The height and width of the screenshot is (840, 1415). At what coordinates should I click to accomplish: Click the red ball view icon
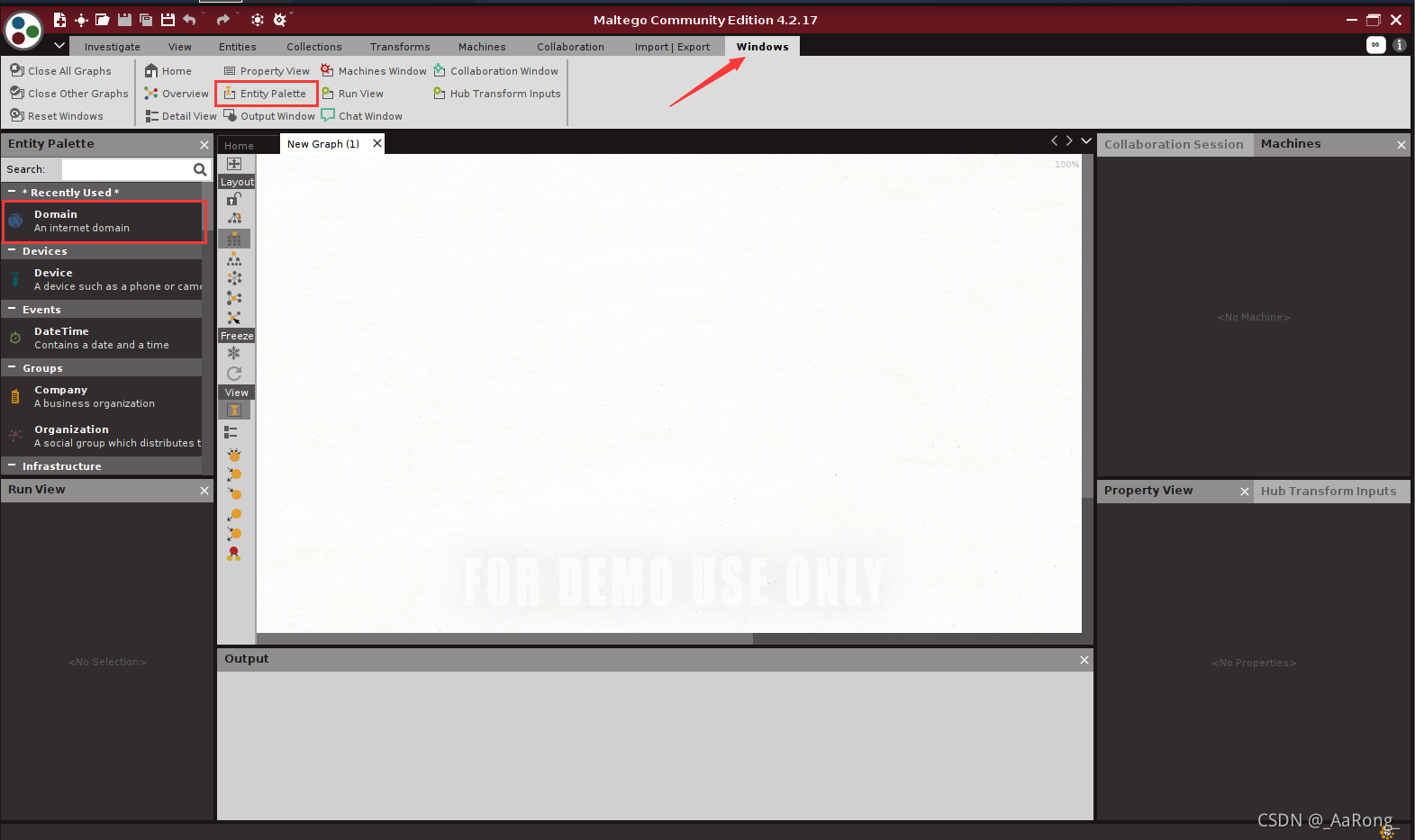click(234, 554)
